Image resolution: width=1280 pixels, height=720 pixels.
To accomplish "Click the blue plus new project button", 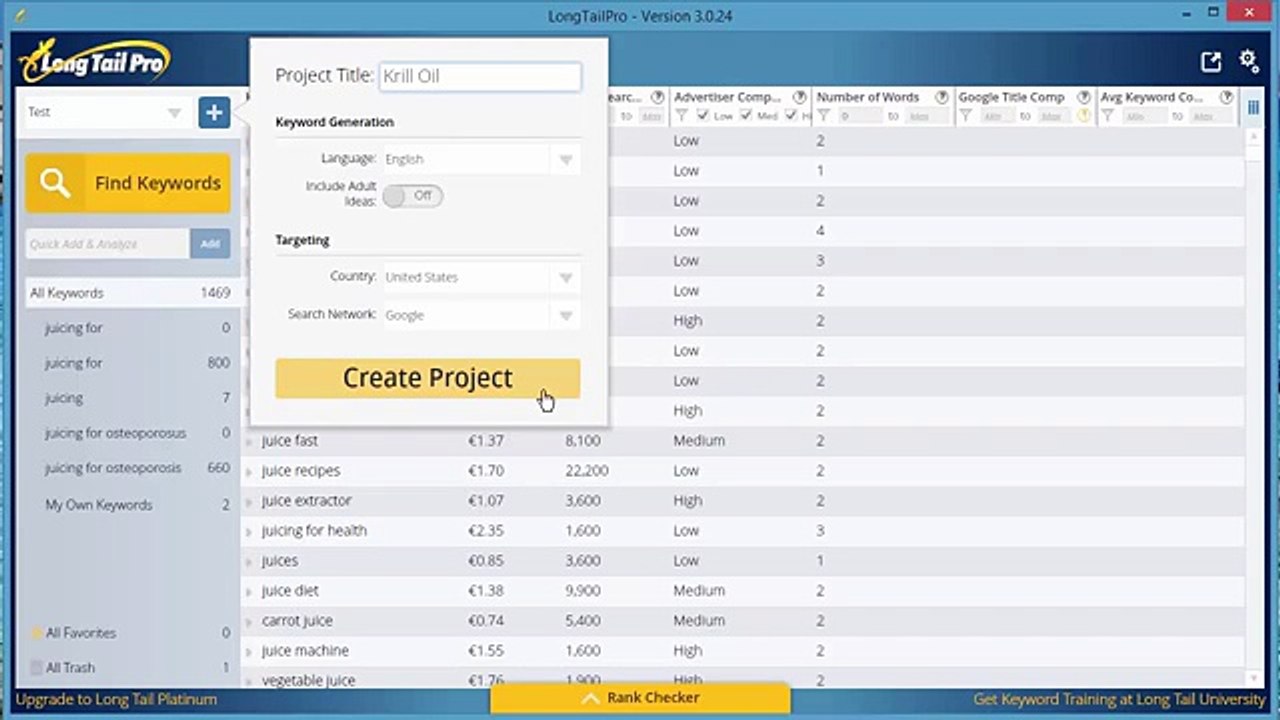I will (x=213, y=112).
